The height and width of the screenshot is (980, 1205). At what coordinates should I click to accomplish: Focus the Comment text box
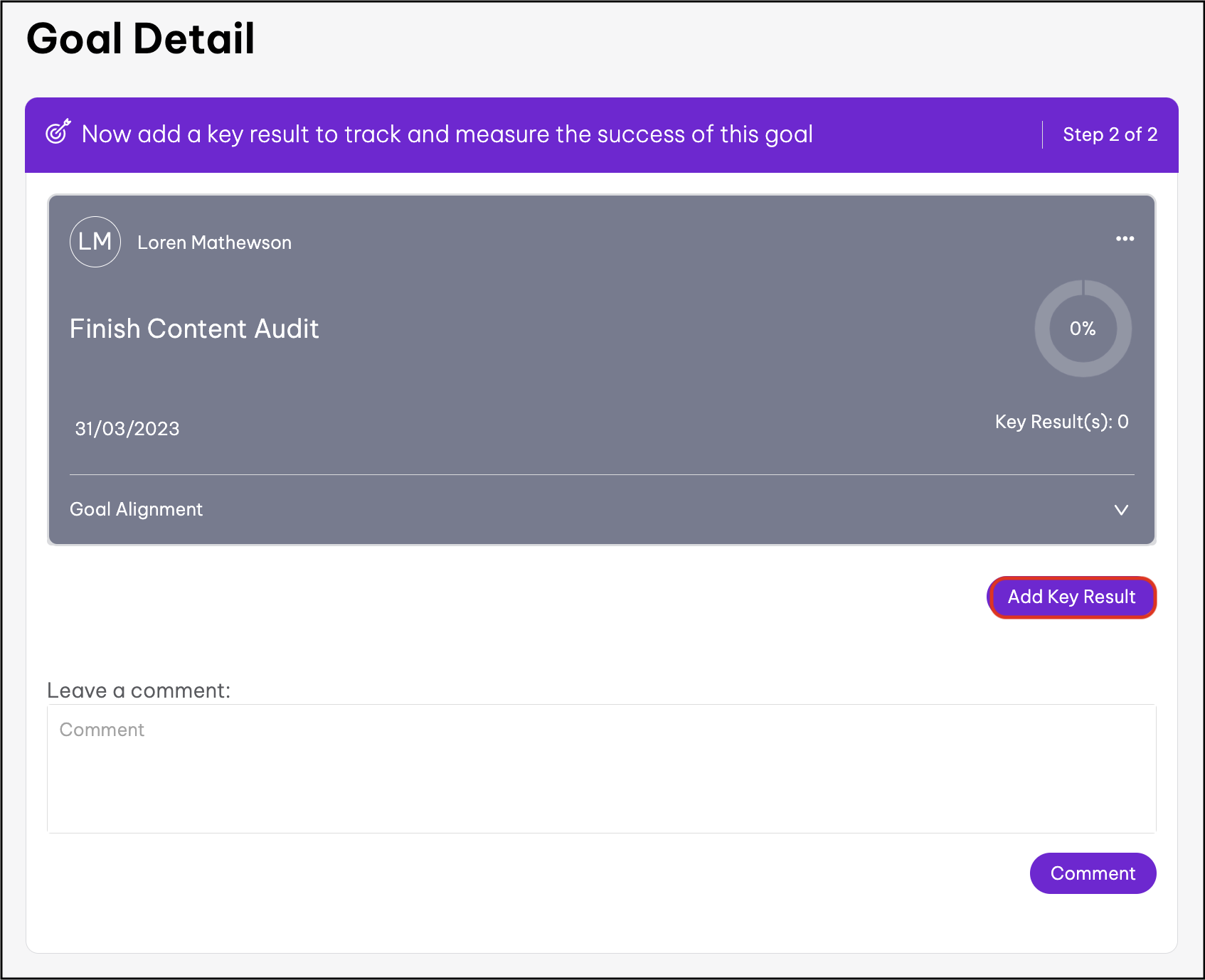[x=601, y=768]
